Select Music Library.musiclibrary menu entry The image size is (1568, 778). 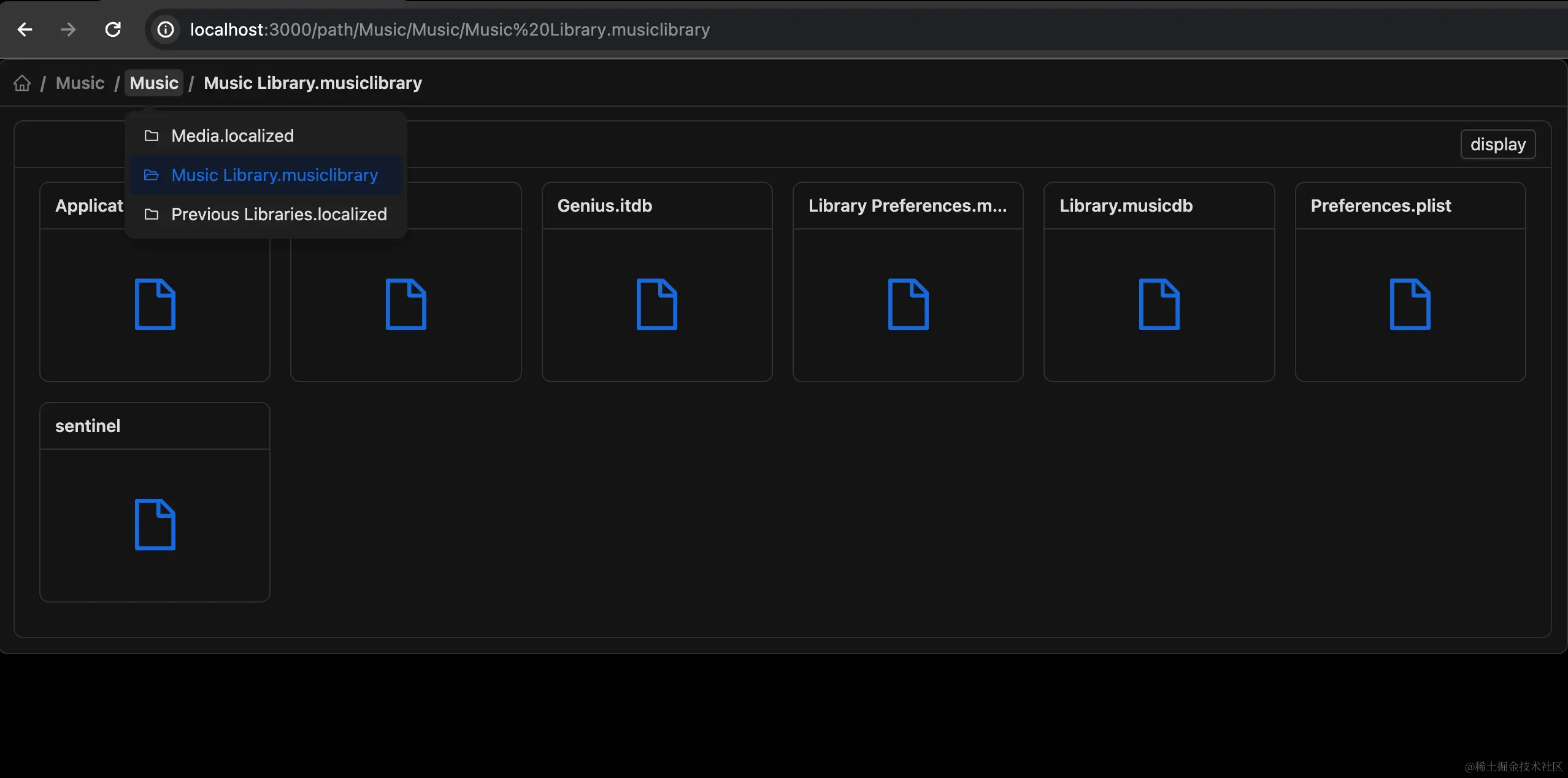tap(274, 175)
